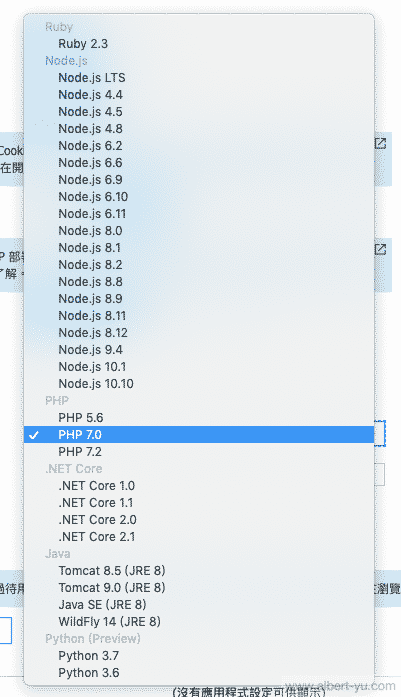The height and width of the screenshot is (697, 401).
Task: Open the lower external link icon
Action: point(381,249)
